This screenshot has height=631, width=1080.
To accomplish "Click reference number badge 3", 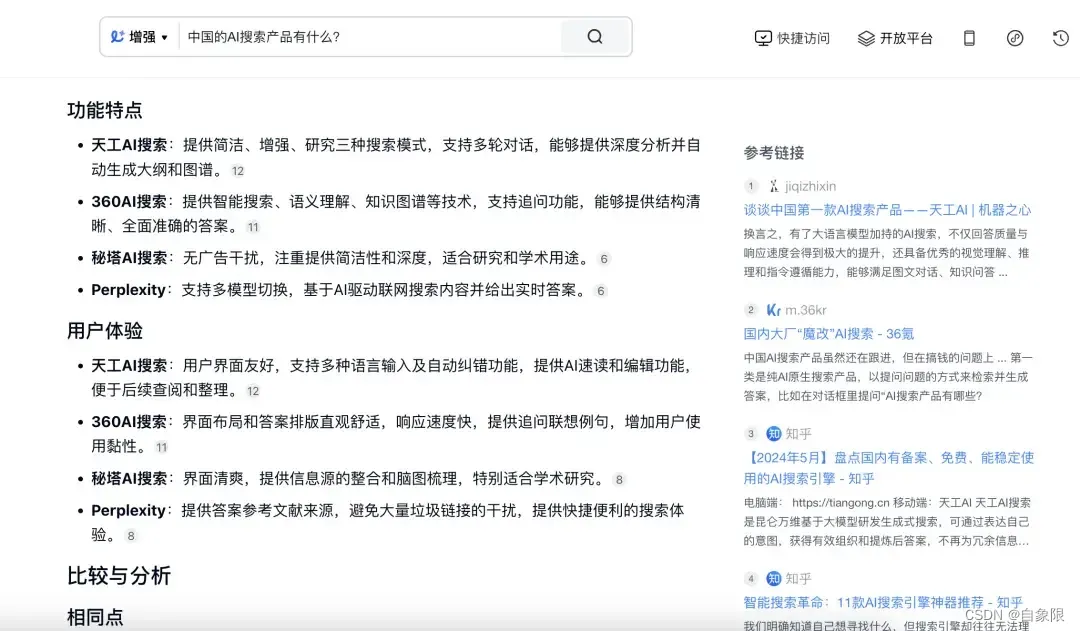I will tap(751, 434).
